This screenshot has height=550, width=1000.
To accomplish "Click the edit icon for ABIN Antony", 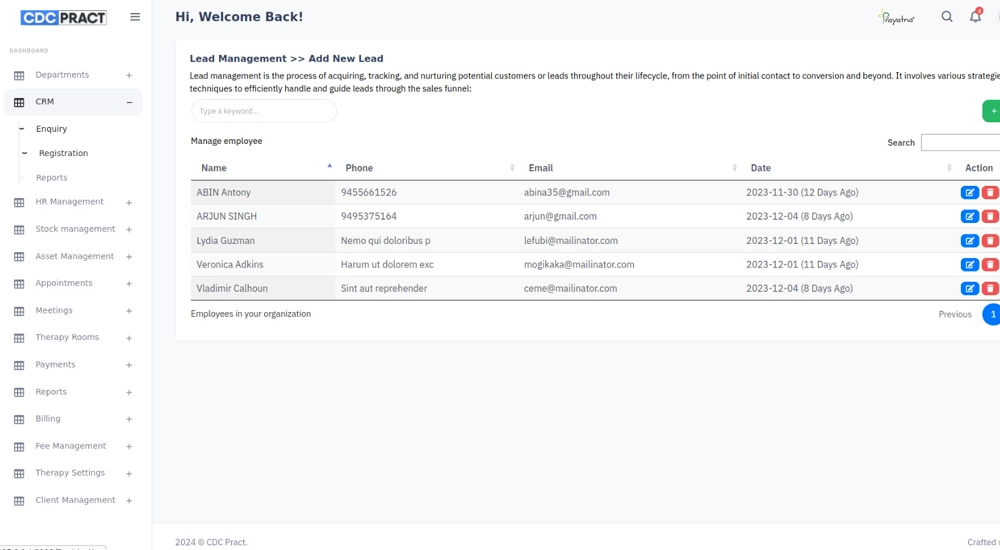I will (969, 193).
